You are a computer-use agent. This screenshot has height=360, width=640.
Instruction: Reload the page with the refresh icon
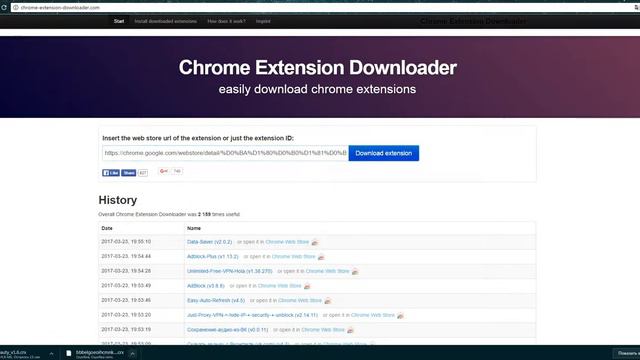[4, 7]
